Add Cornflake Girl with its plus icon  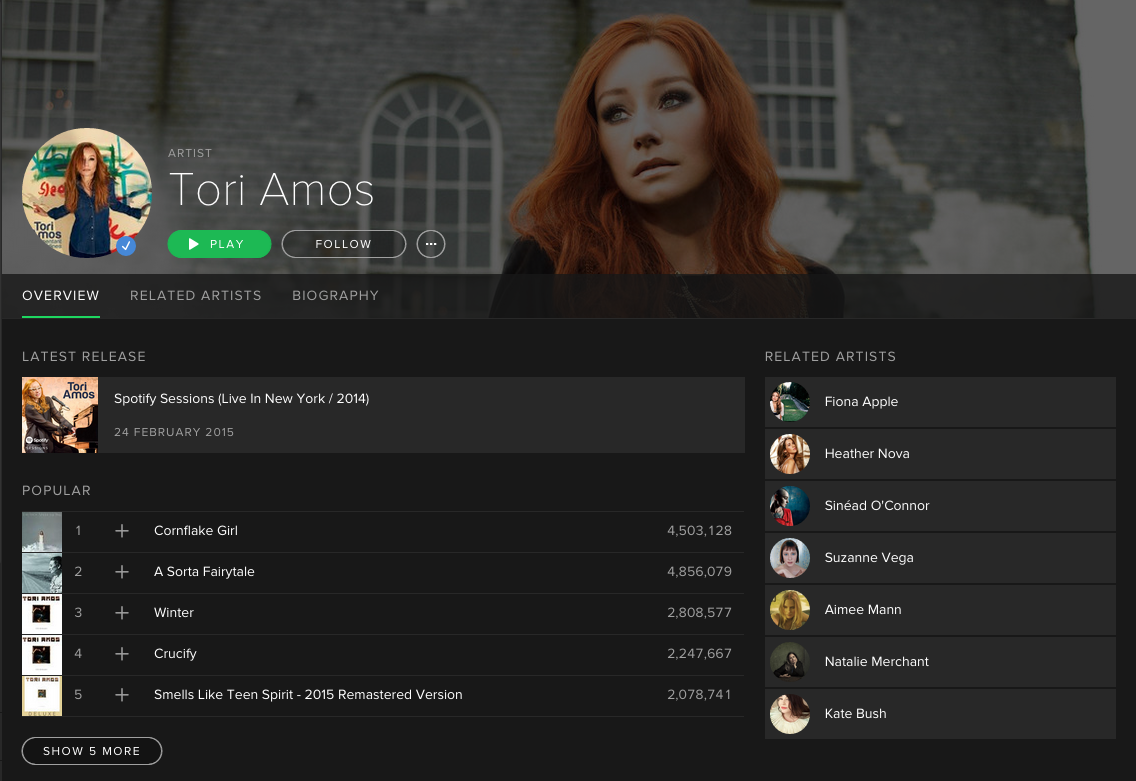coord(122,531)
